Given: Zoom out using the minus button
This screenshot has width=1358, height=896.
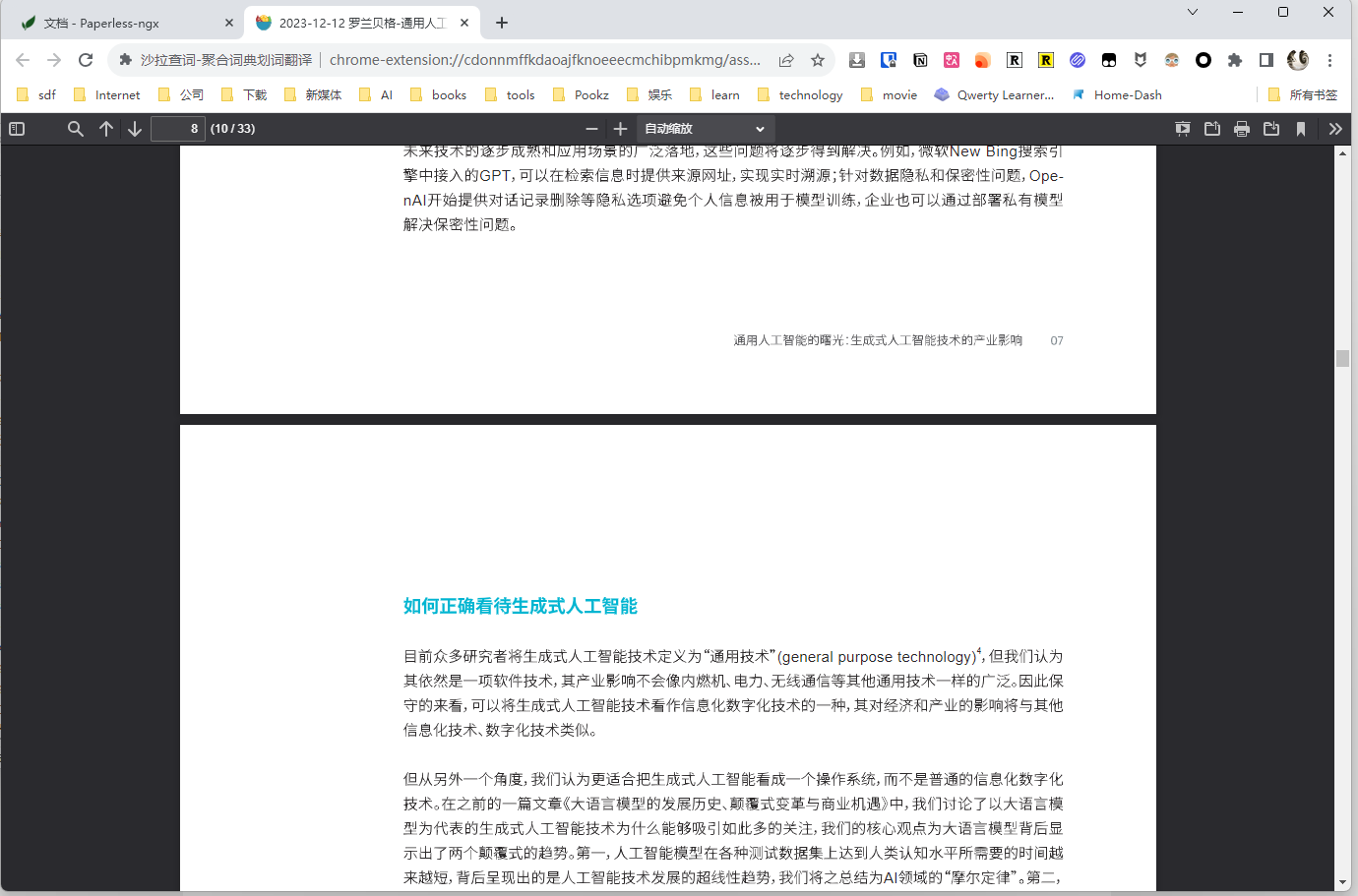Looking at the screenshot, I should coord(591,129).
